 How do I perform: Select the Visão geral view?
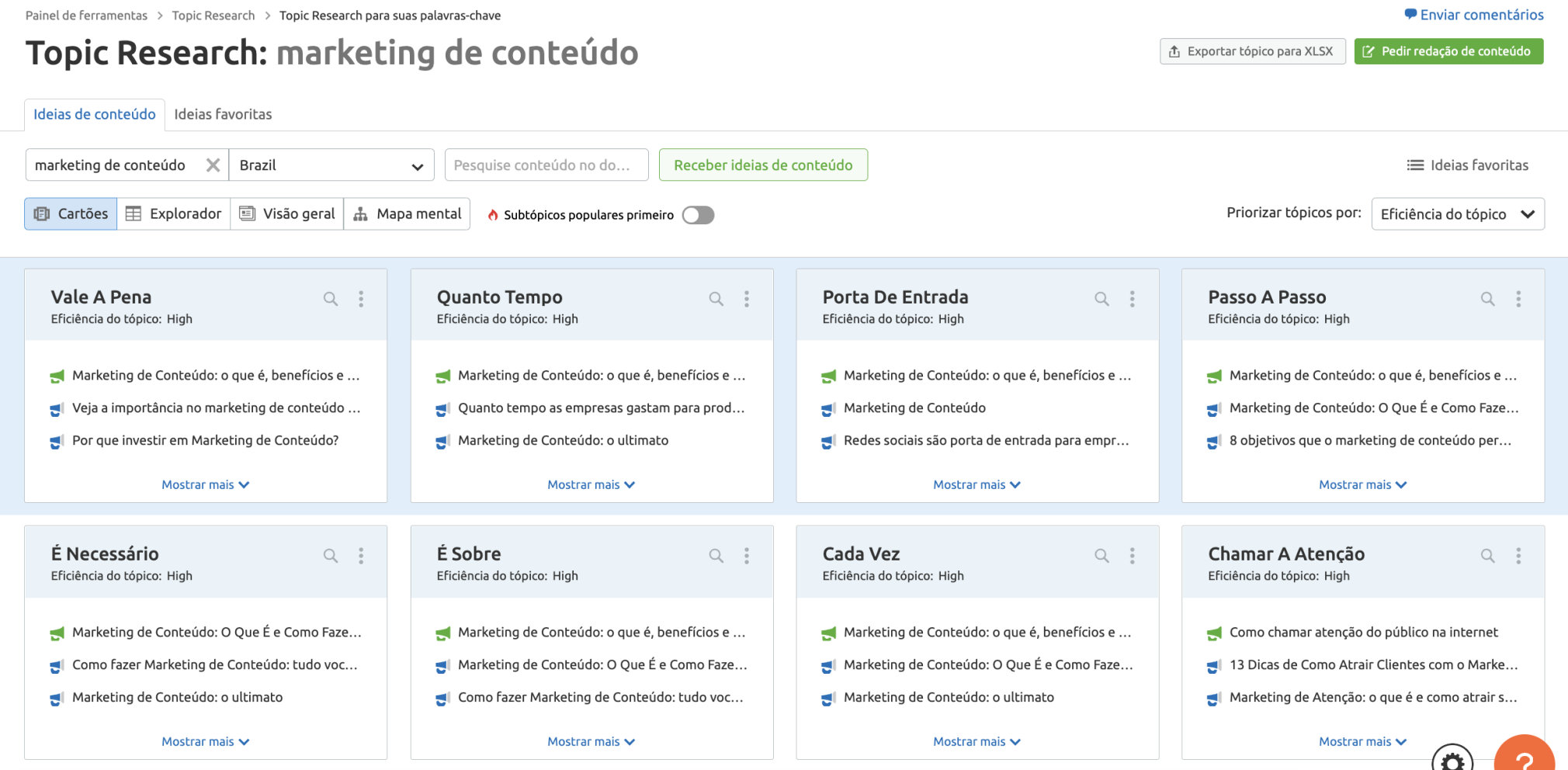287,213
